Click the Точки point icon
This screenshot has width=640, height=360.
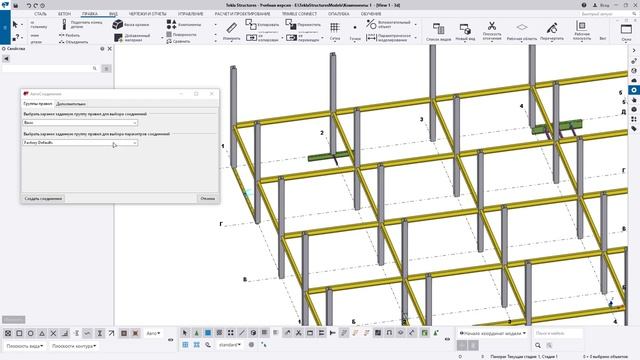pyautogui.click(x=355, y=27)
